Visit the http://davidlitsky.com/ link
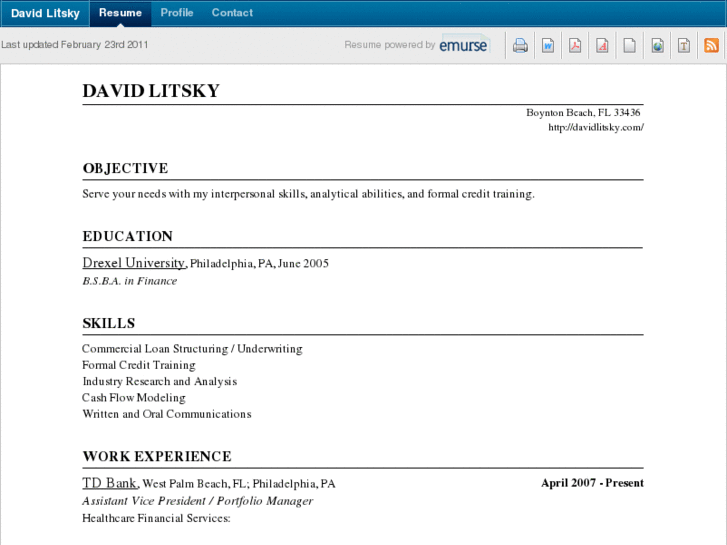 click(x=596, y=127)
